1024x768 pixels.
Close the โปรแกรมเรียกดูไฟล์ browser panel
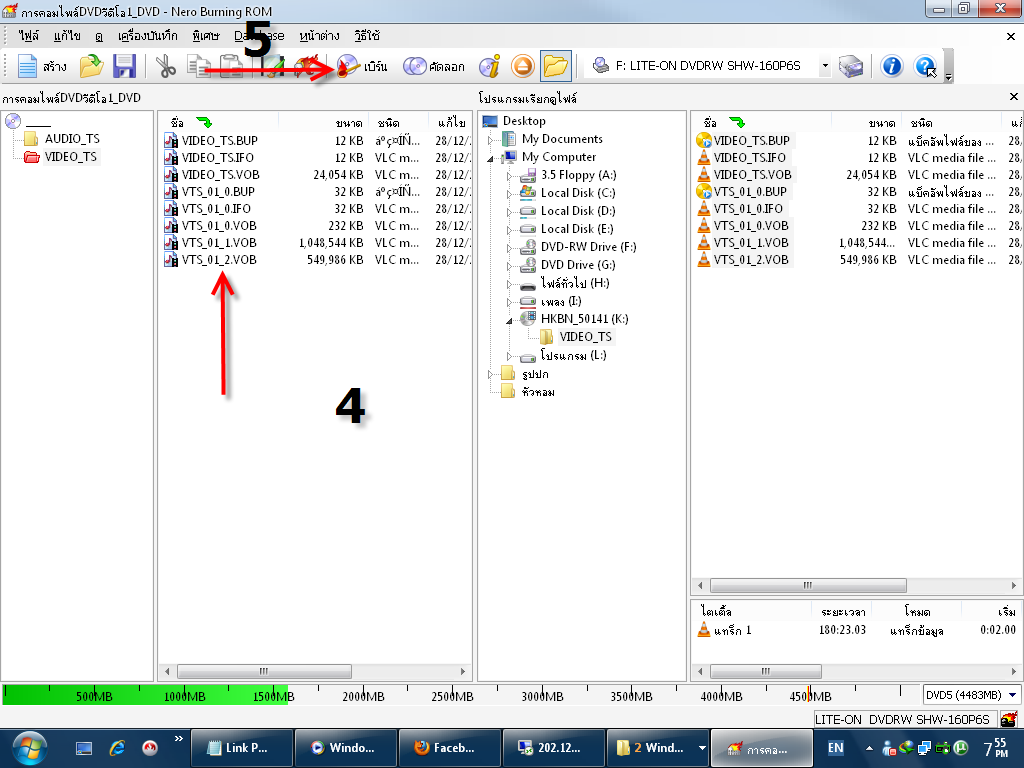[1014, 97]
